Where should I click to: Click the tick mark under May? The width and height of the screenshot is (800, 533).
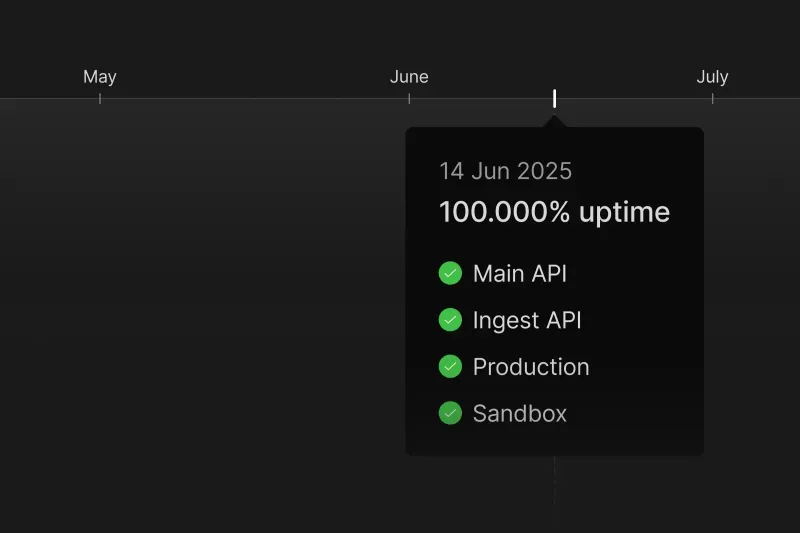100,99
